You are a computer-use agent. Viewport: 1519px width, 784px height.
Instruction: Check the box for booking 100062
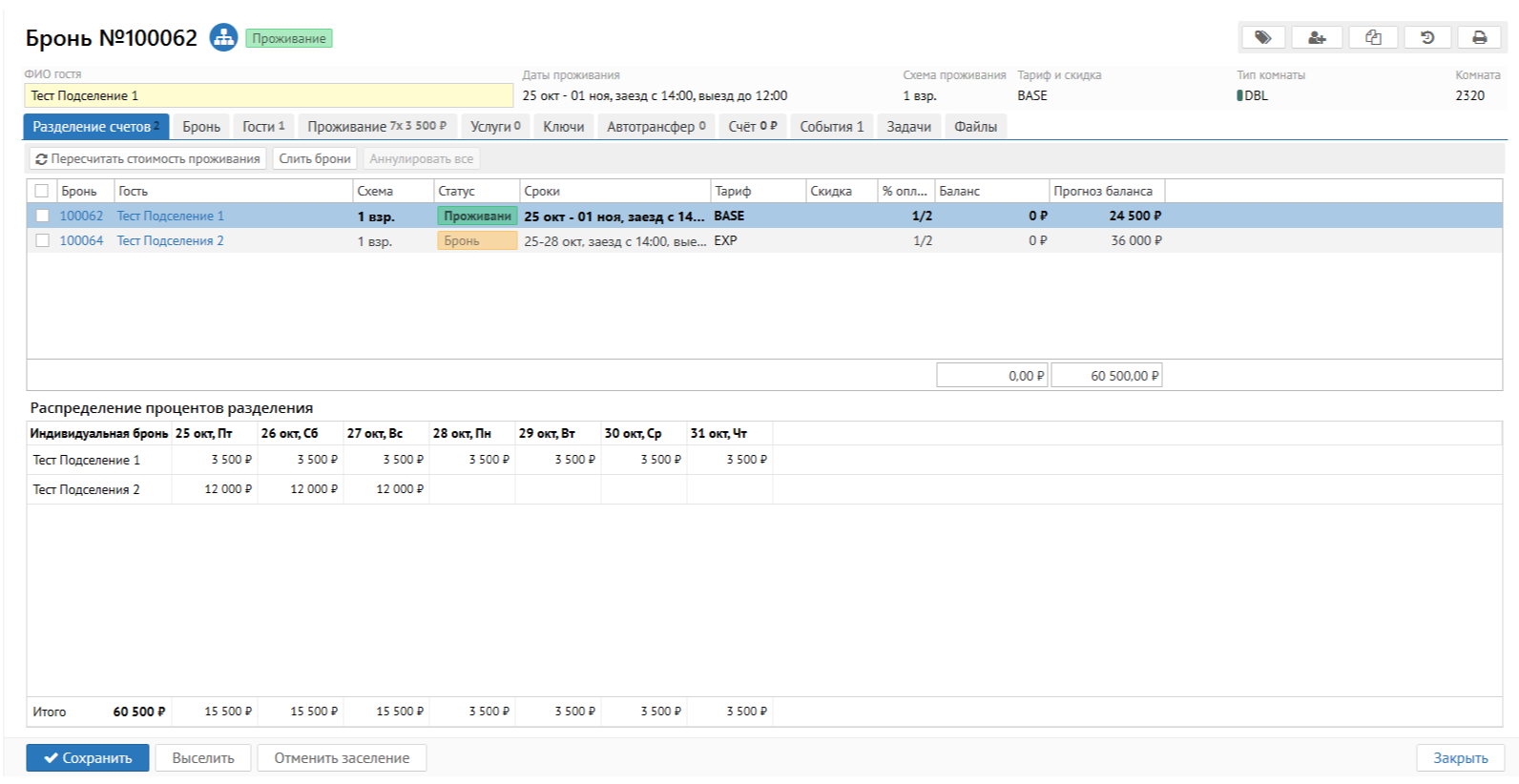(42, 217)
